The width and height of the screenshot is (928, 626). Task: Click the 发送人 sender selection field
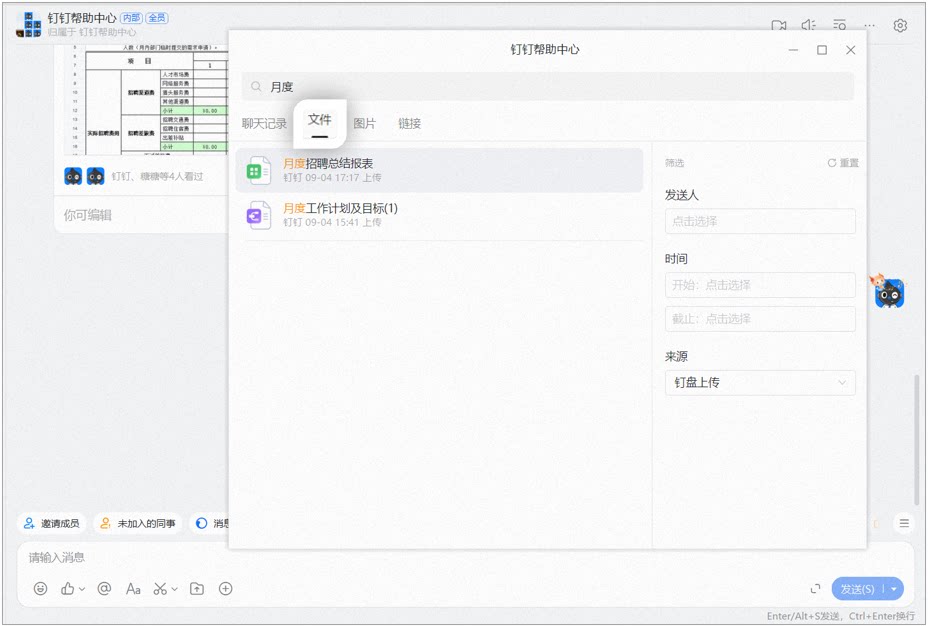pyautogui.click(x=760, y=221)
